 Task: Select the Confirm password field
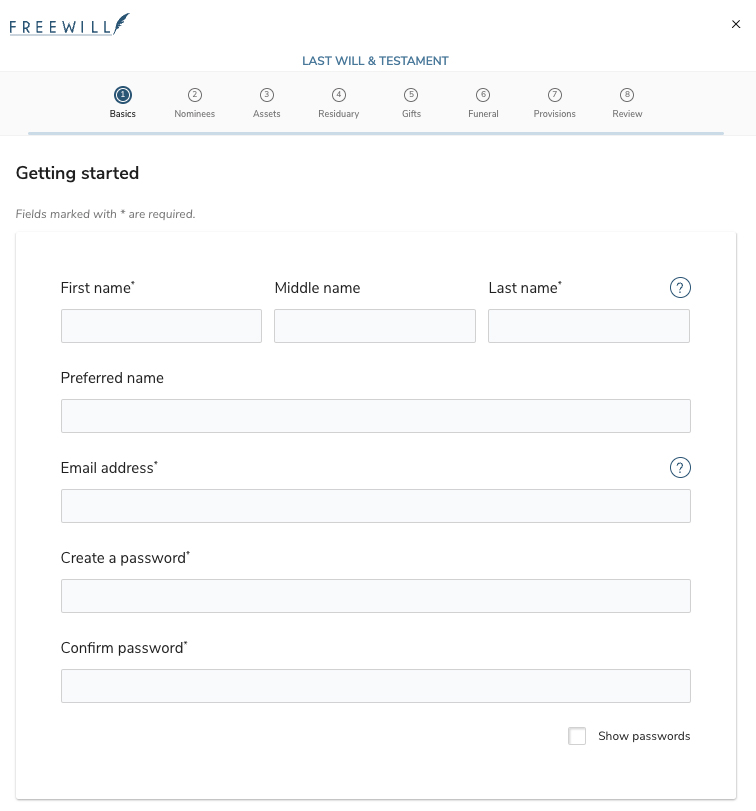(375, 686)
